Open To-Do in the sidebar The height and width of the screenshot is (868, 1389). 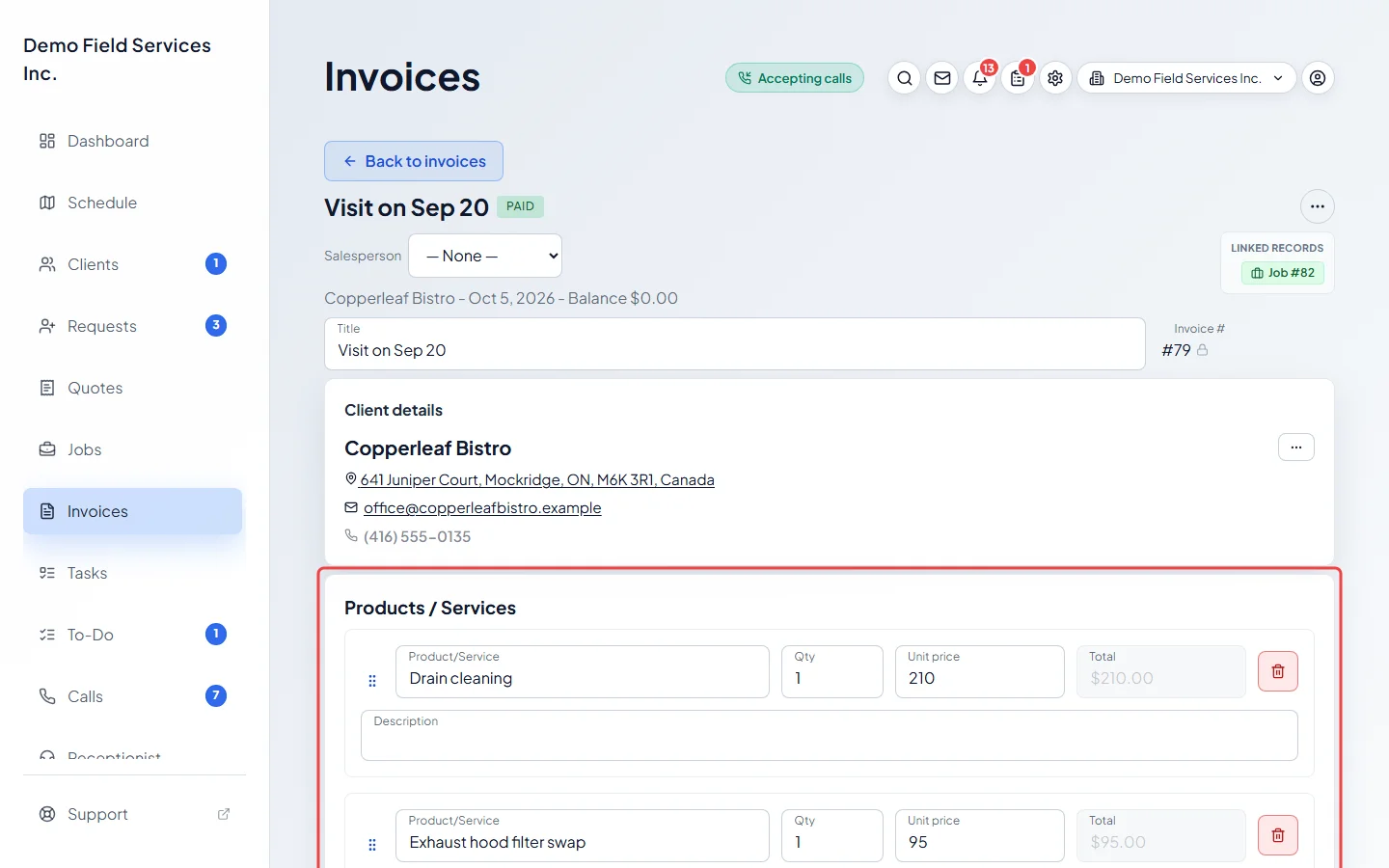[133, 635]
